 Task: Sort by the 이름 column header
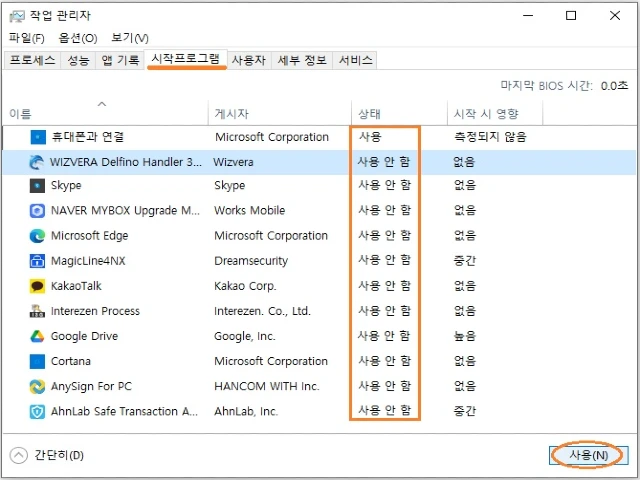tap(105, 113)
